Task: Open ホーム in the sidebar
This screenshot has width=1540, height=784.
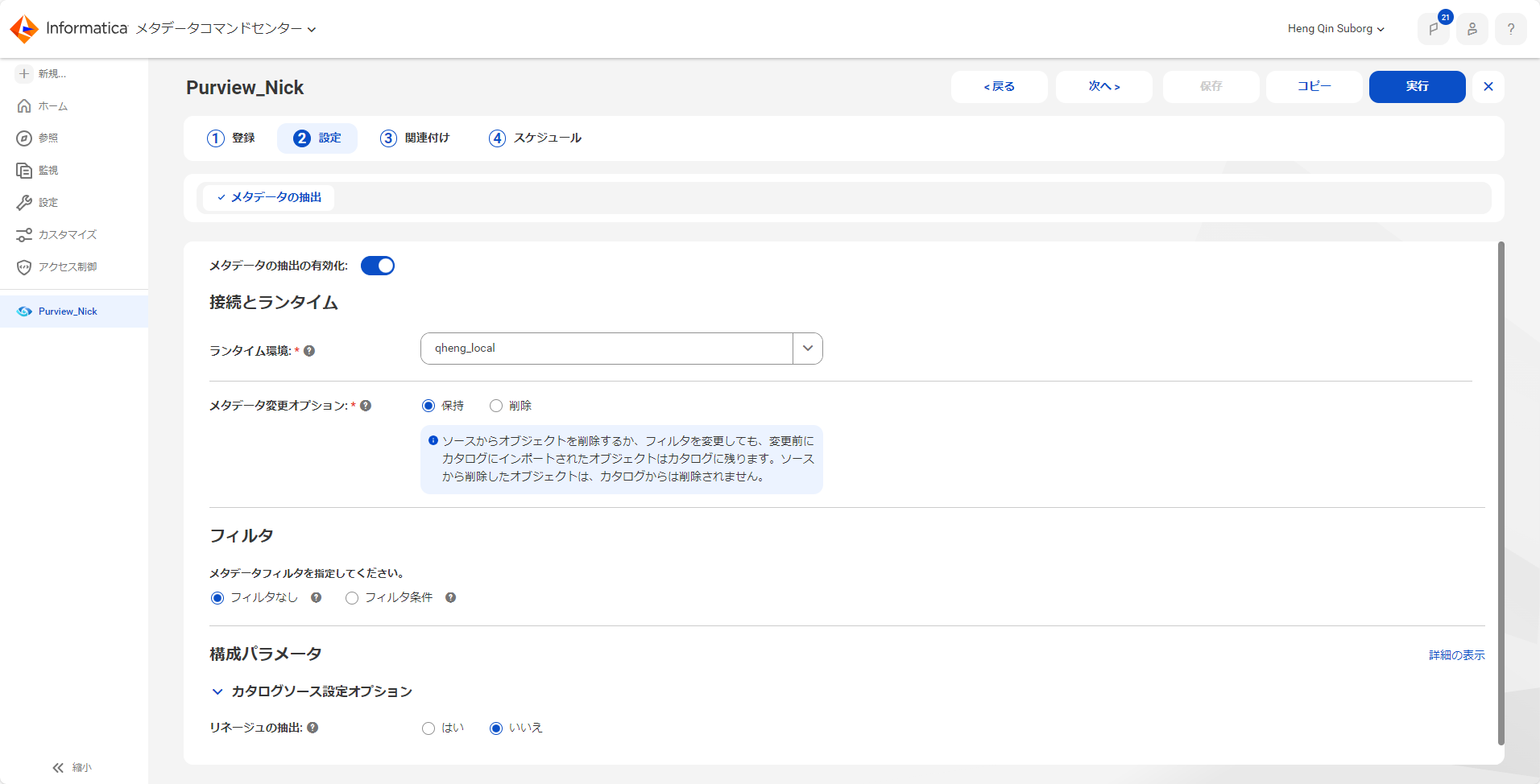Action: [x=53, y=106]
